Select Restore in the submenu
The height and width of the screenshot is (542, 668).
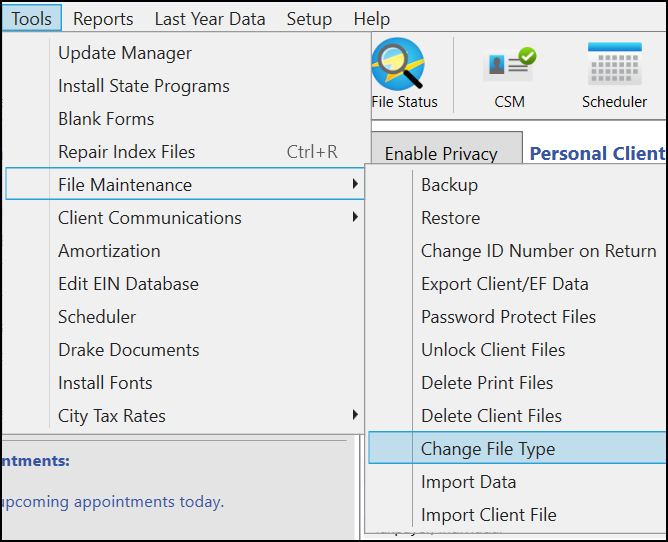coord(517,218)
